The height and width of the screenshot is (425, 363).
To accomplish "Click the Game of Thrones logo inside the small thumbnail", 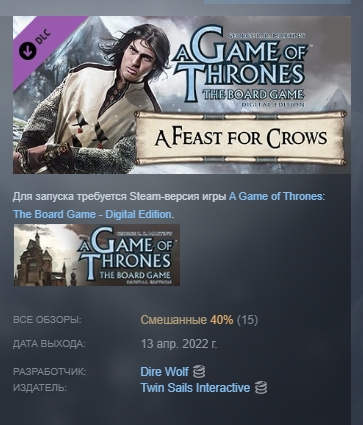I will 125,255.
